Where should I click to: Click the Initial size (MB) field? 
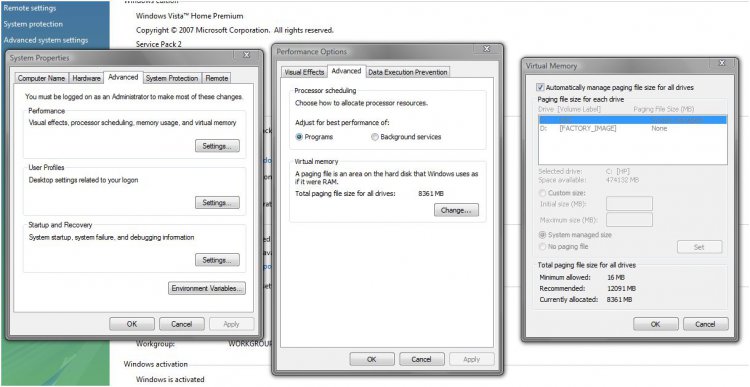pos(629,203)
